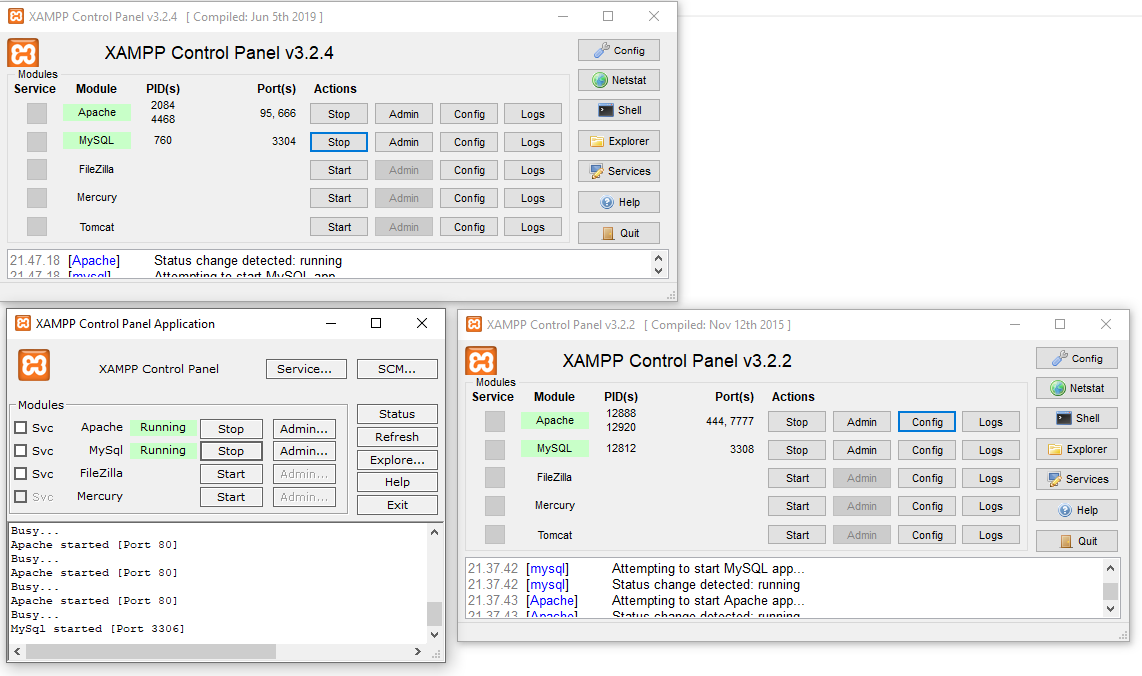
Task: Toggle MySQL service box in v3.2.4
Action: pyautogui.click(x=37, y=141)
